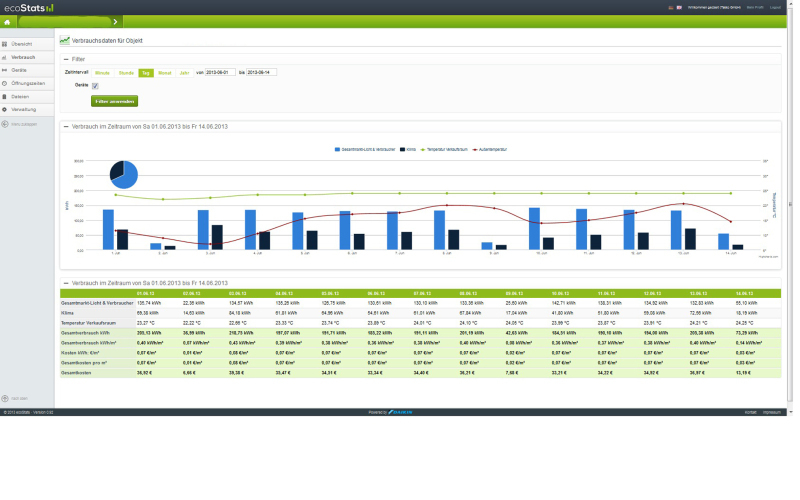Viewport: 800px width, 500px height.
Task: Select the Minute time interval
Action: (103, 73)
